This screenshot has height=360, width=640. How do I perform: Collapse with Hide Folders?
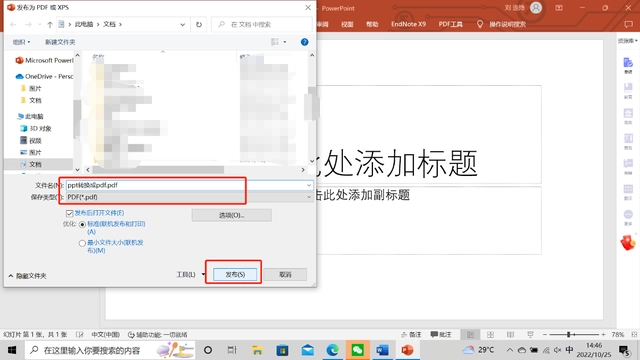coord(27,276)
